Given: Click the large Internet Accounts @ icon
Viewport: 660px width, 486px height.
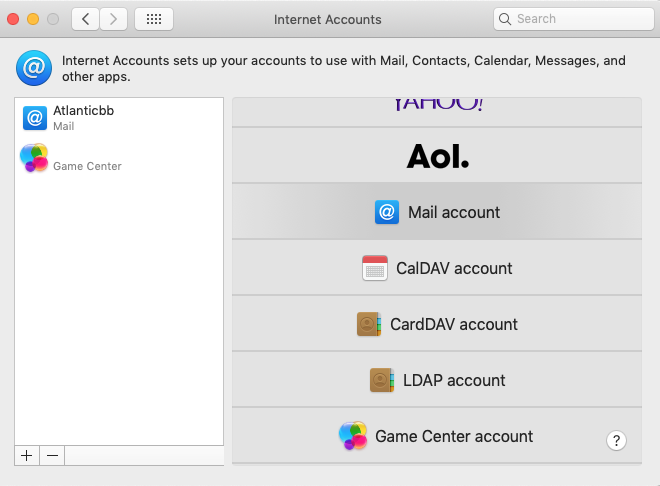Looking at the screenshot, I should [34, 68].
